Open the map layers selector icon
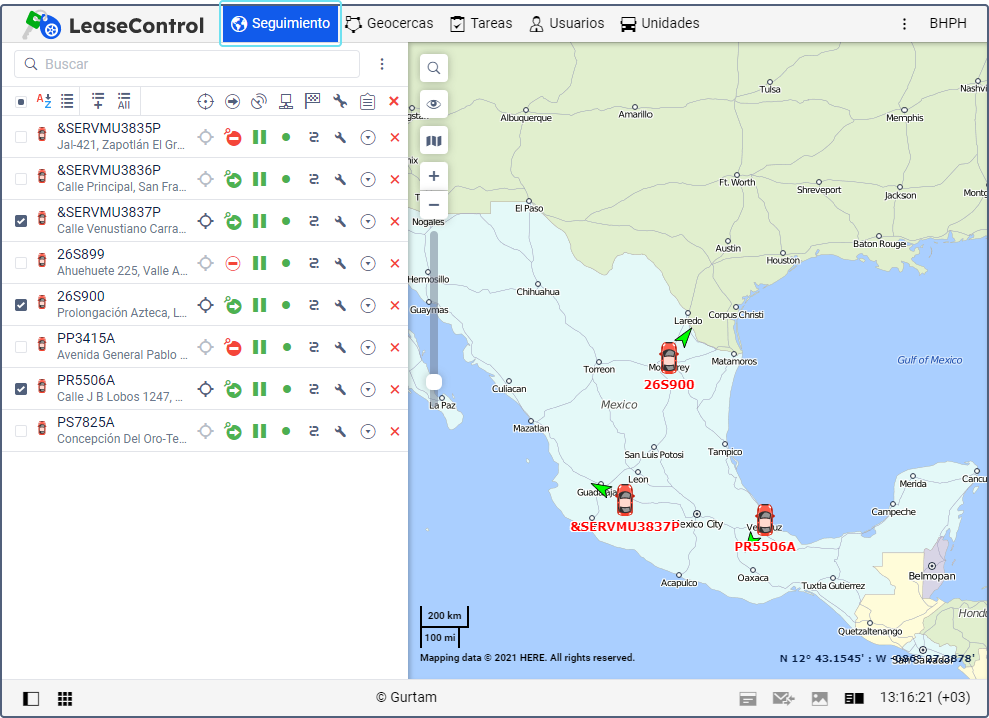The image size is (989, 718). click(x=434, y=141)
